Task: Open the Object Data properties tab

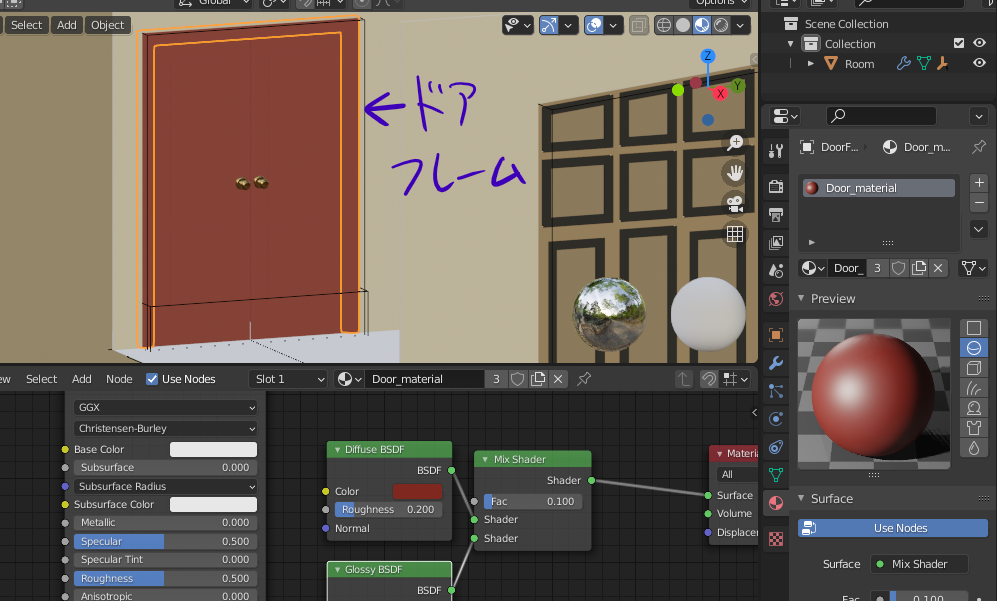Action: [x=776, y=475]
